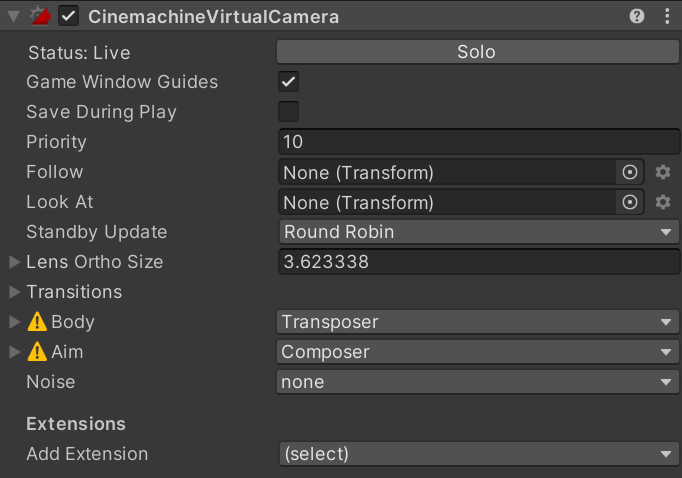
Task: Open object picker for Look At field
Action: click(630, 202)
